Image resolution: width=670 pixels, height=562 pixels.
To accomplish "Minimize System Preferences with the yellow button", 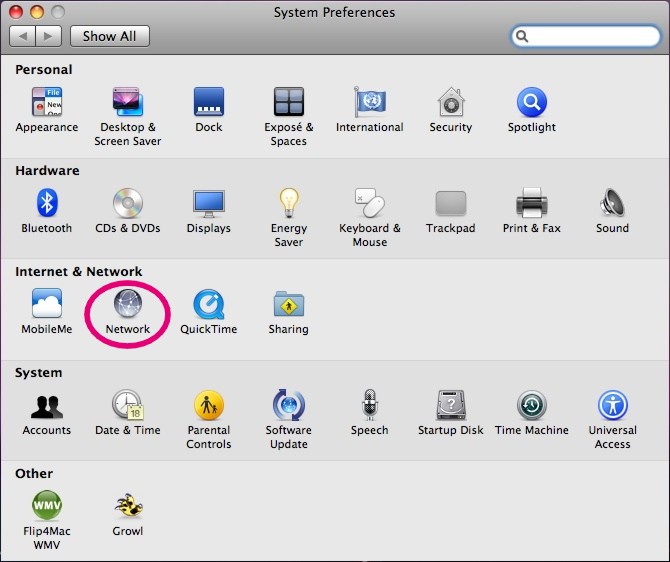I will (x=37, y=12).
